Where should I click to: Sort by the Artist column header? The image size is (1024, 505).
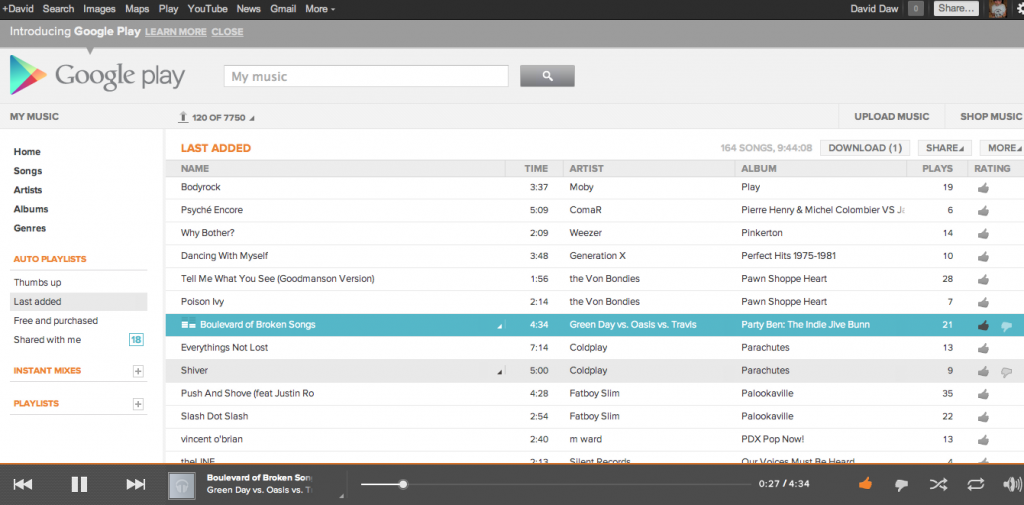tap(586, 169)
